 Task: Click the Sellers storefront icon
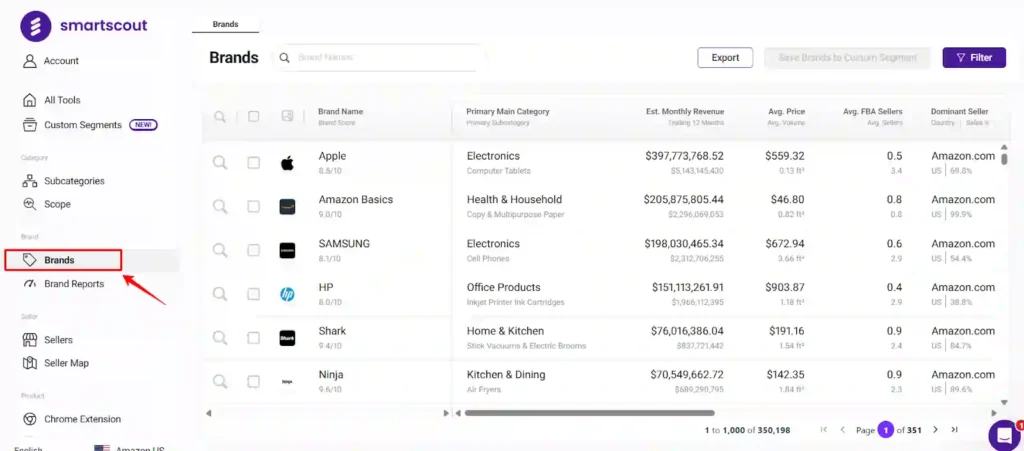pos(29,339)
